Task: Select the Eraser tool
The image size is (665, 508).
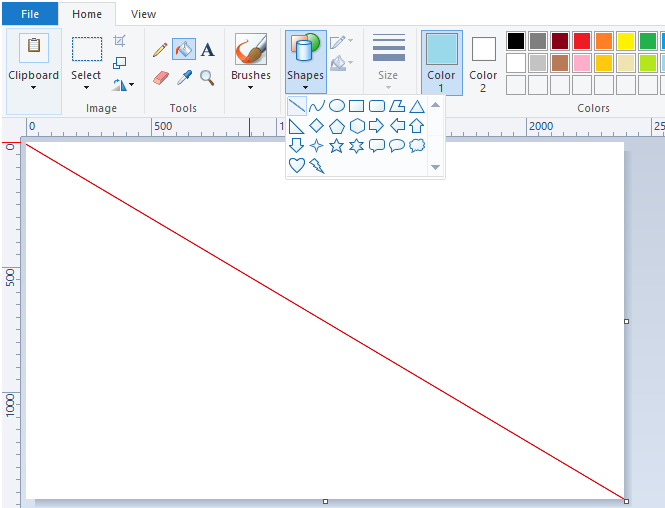Action: (161, 78)
